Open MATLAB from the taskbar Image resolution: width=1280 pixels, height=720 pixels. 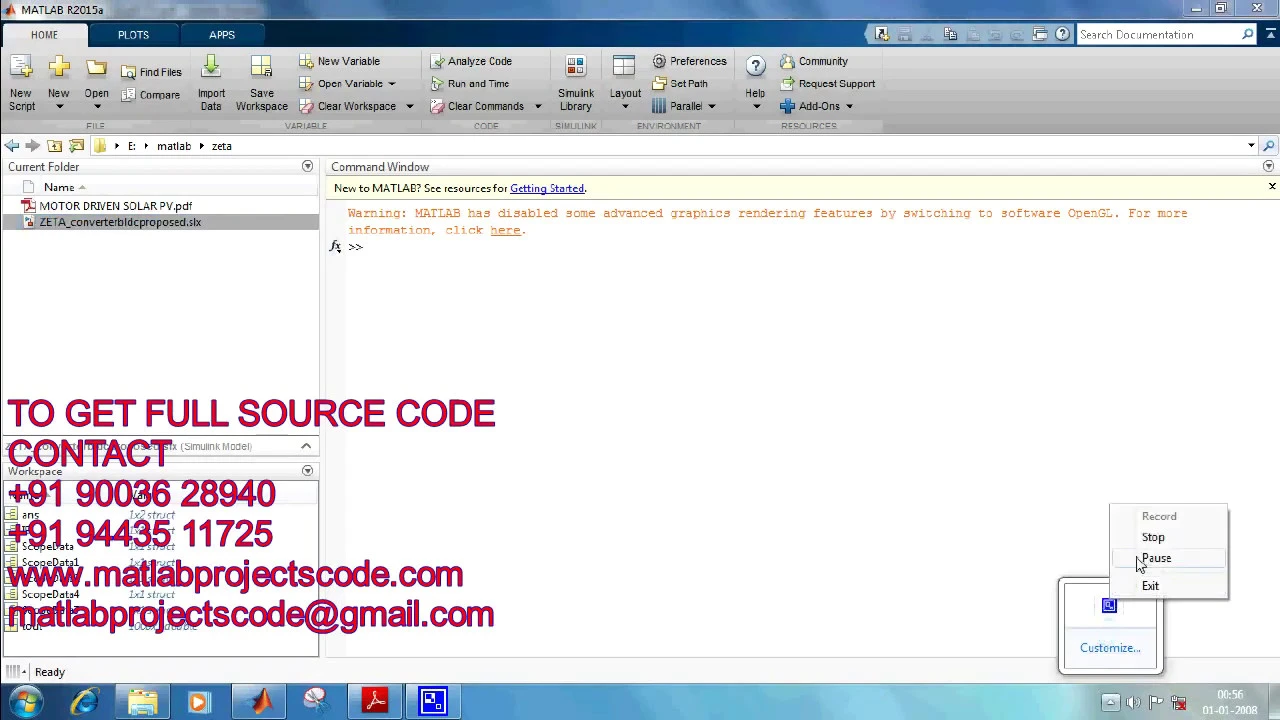tap(259, 702)
